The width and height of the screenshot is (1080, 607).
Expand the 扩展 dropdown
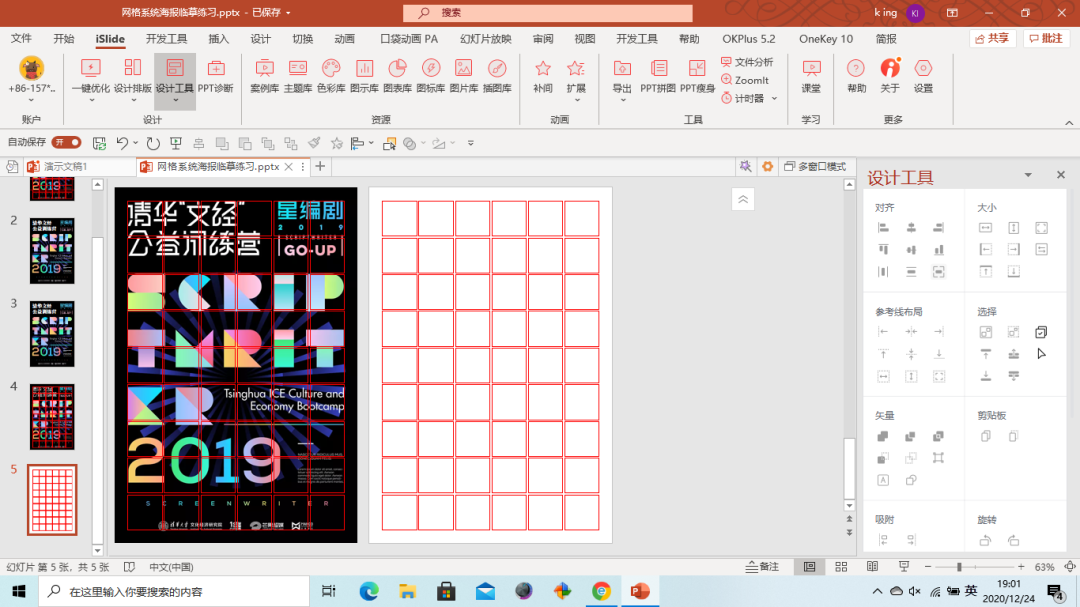(x=577, y=101)
